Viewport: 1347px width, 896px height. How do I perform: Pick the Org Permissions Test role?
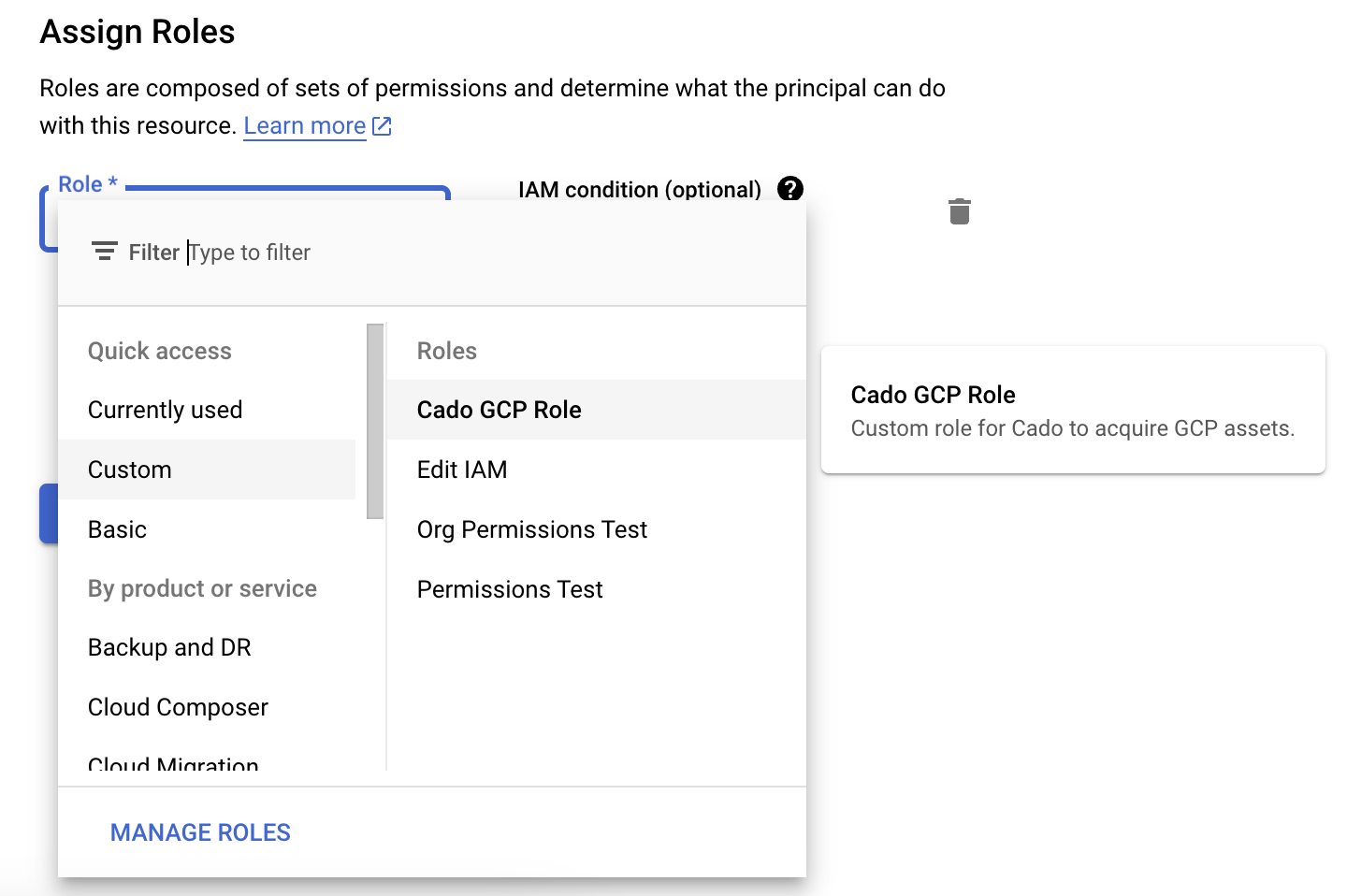[597, 529]
